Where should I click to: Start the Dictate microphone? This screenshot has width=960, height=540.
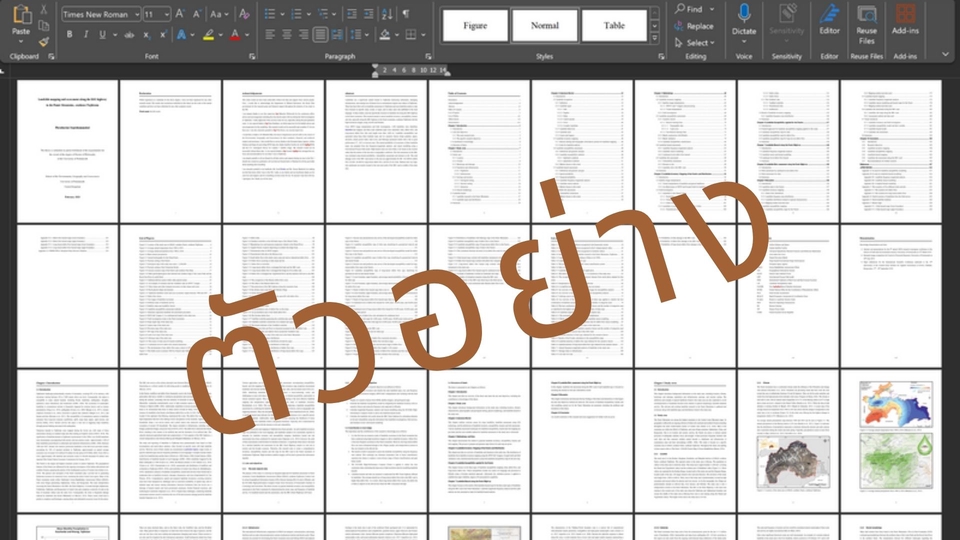[744, 13]
